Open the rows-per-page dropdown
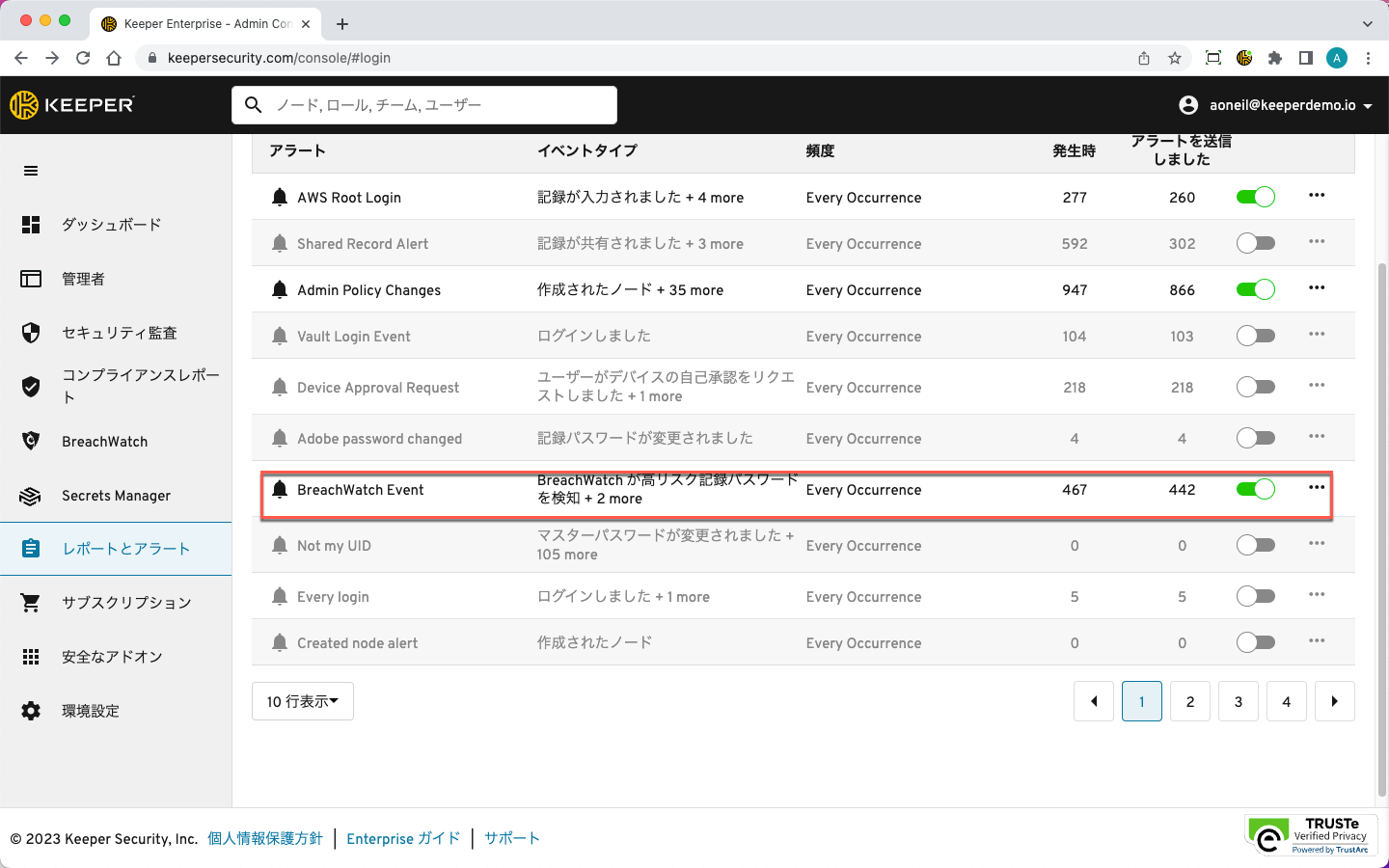 click(x=303, y=701)
